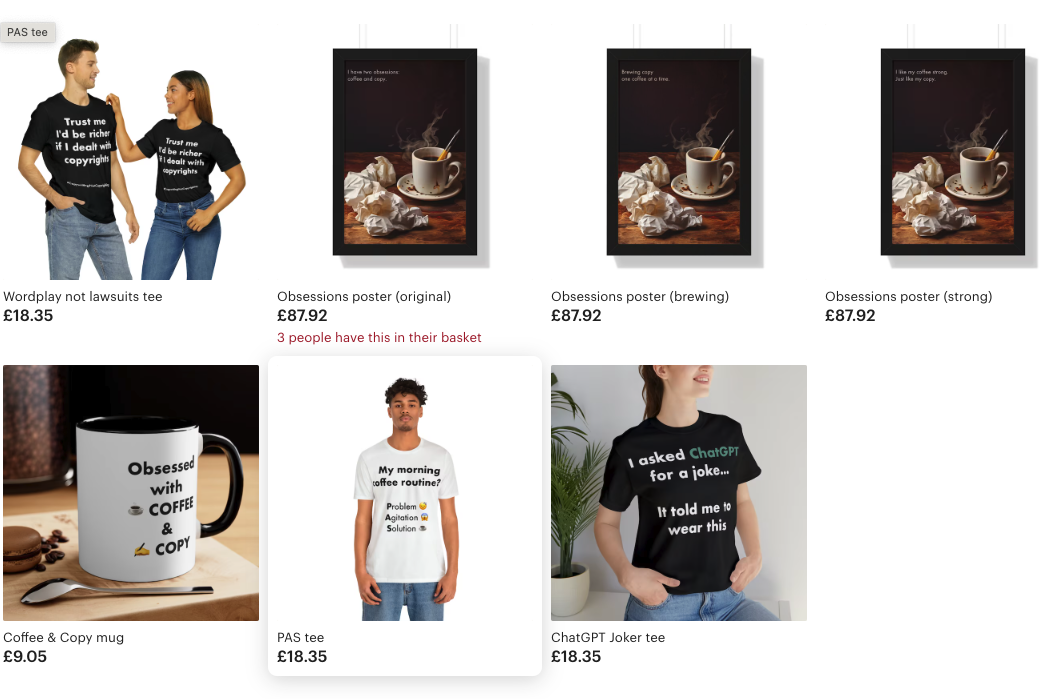Click the Obsessions poster (strong) title
1048x699 pixels.
pyautogui.click(x=909, y=297)
